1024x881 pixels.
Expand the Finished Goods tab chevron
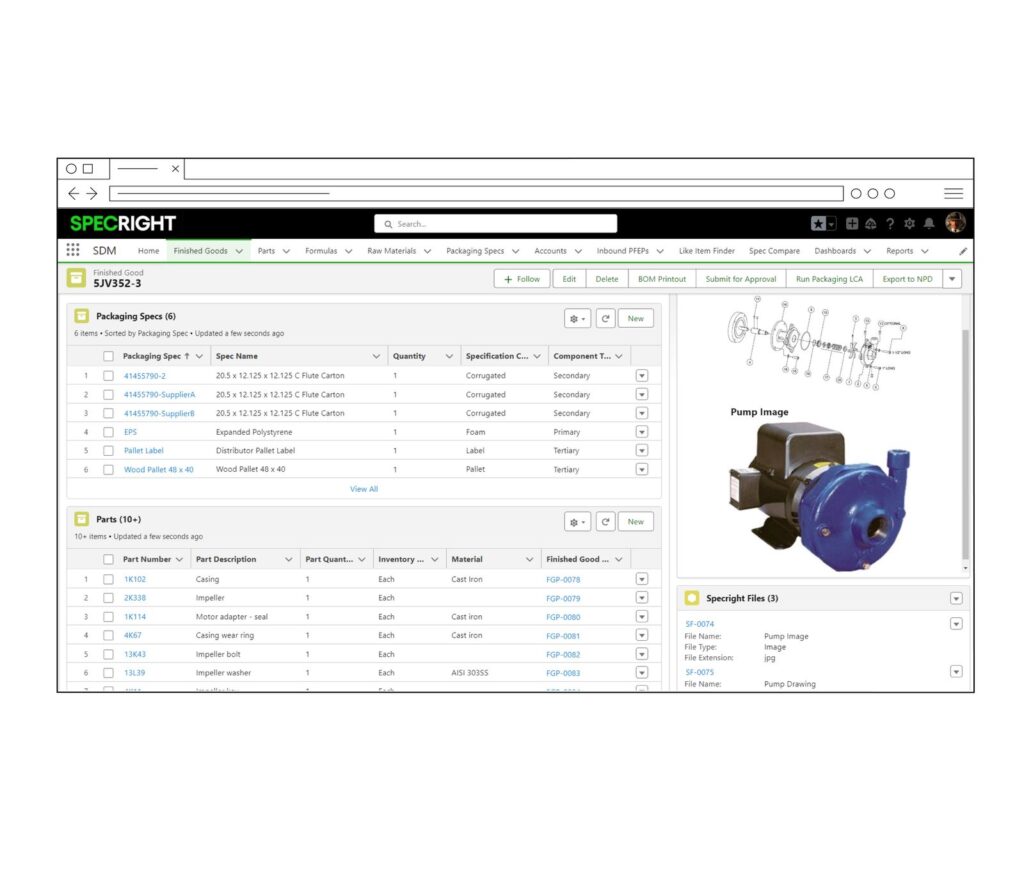[239, 251]
